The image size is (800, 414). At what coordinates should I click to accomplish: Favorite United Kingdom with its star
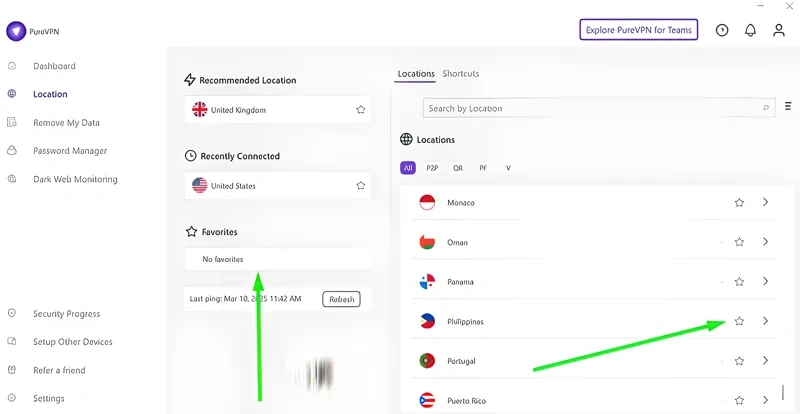click(x=361, y=110)
